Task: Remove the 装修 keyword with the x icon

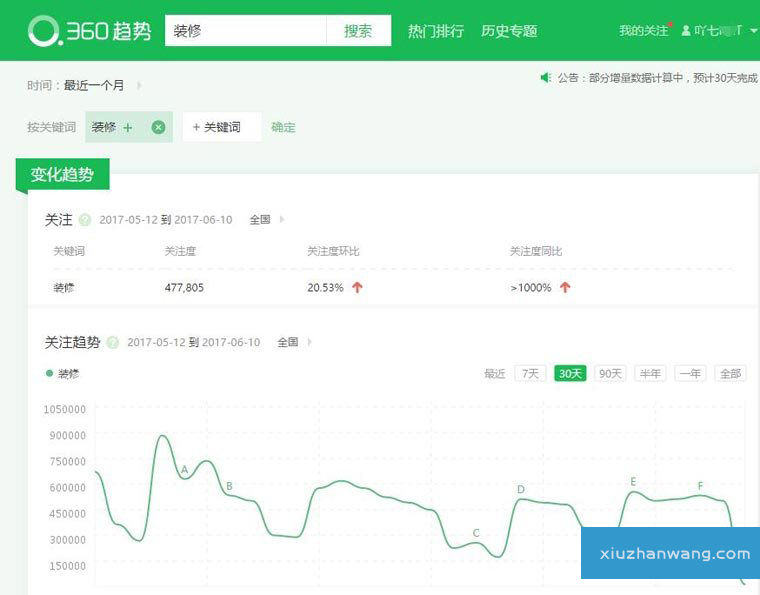Action: point(158,127)
